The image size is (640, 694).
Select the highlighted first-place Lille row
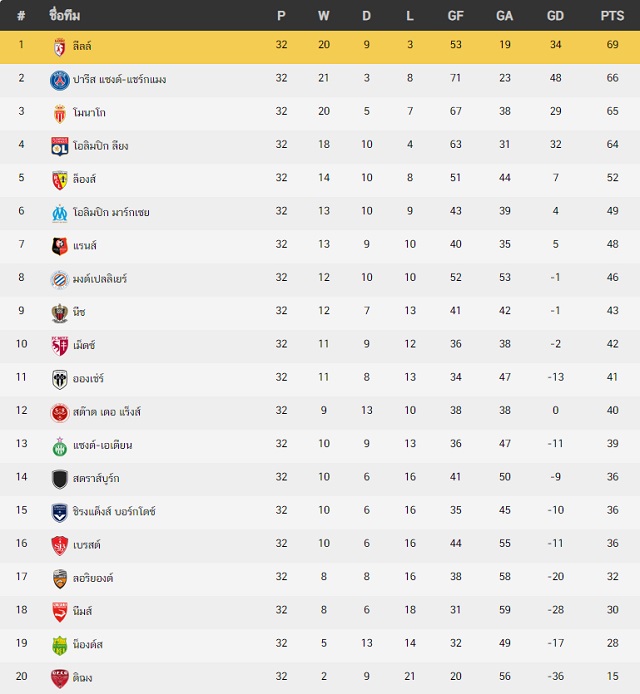pos(320,47)
